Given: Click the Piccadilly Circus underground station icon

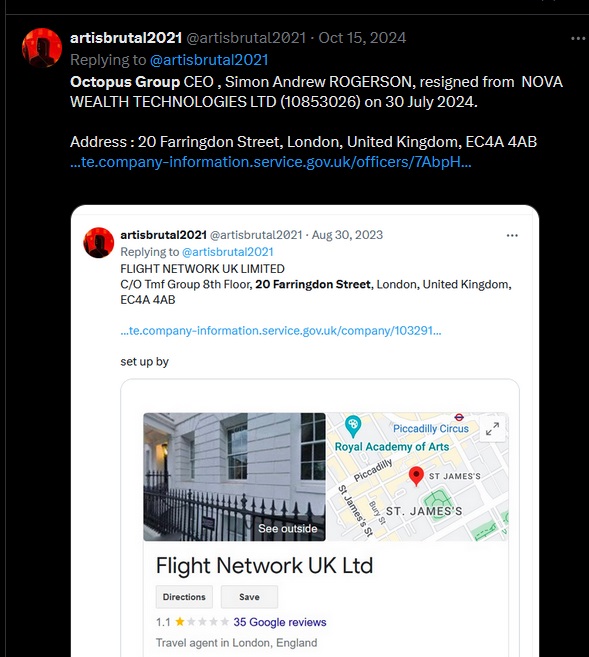Looking at the screenshot, I should [x=459, y=417].
